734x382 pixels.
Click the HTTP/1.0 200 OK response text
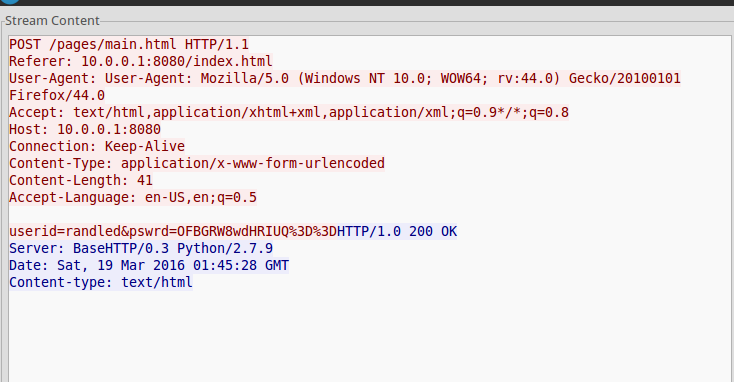pos(397,231)
